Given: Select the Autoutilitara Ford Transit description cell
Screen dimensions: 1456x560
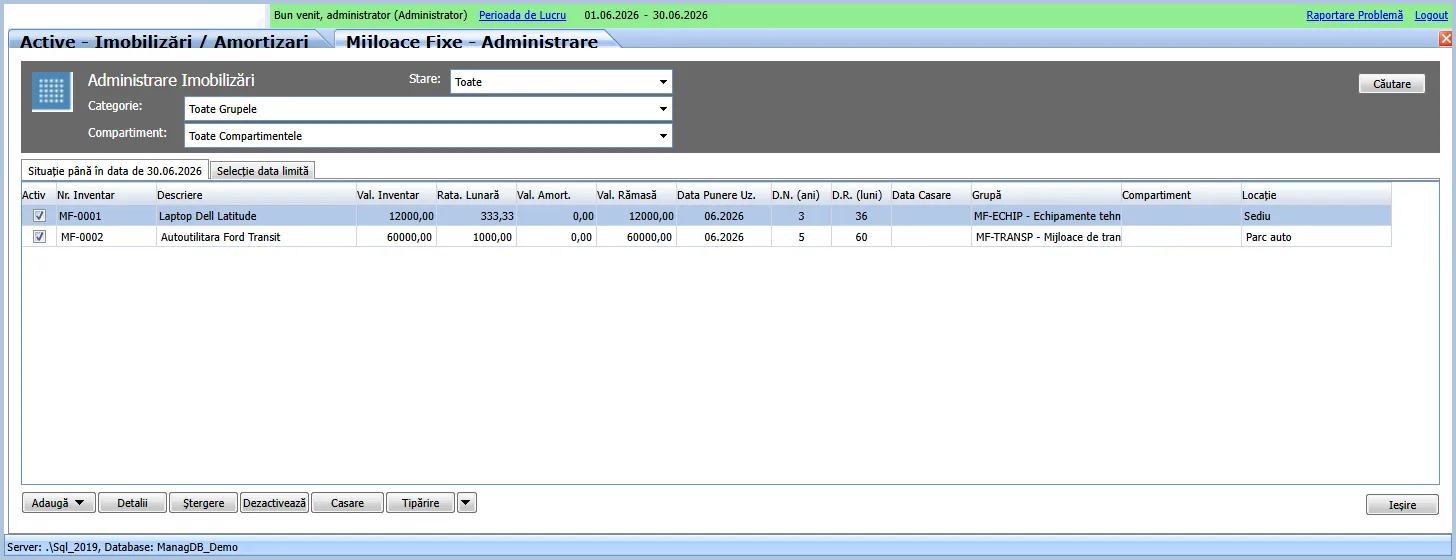Looking at the screenshot, I should (x=255, y=237).
